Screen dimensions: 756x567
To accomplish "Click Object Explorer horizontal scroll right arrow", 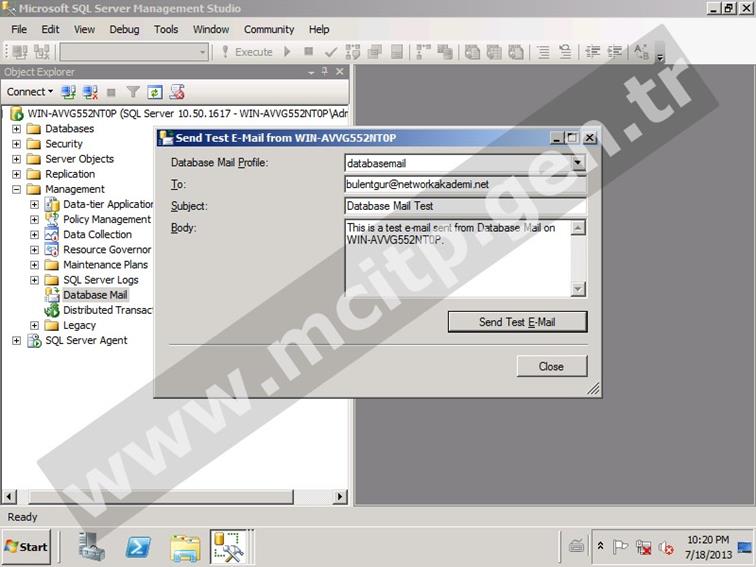I will pyautogui.click(x=340, y=496).
